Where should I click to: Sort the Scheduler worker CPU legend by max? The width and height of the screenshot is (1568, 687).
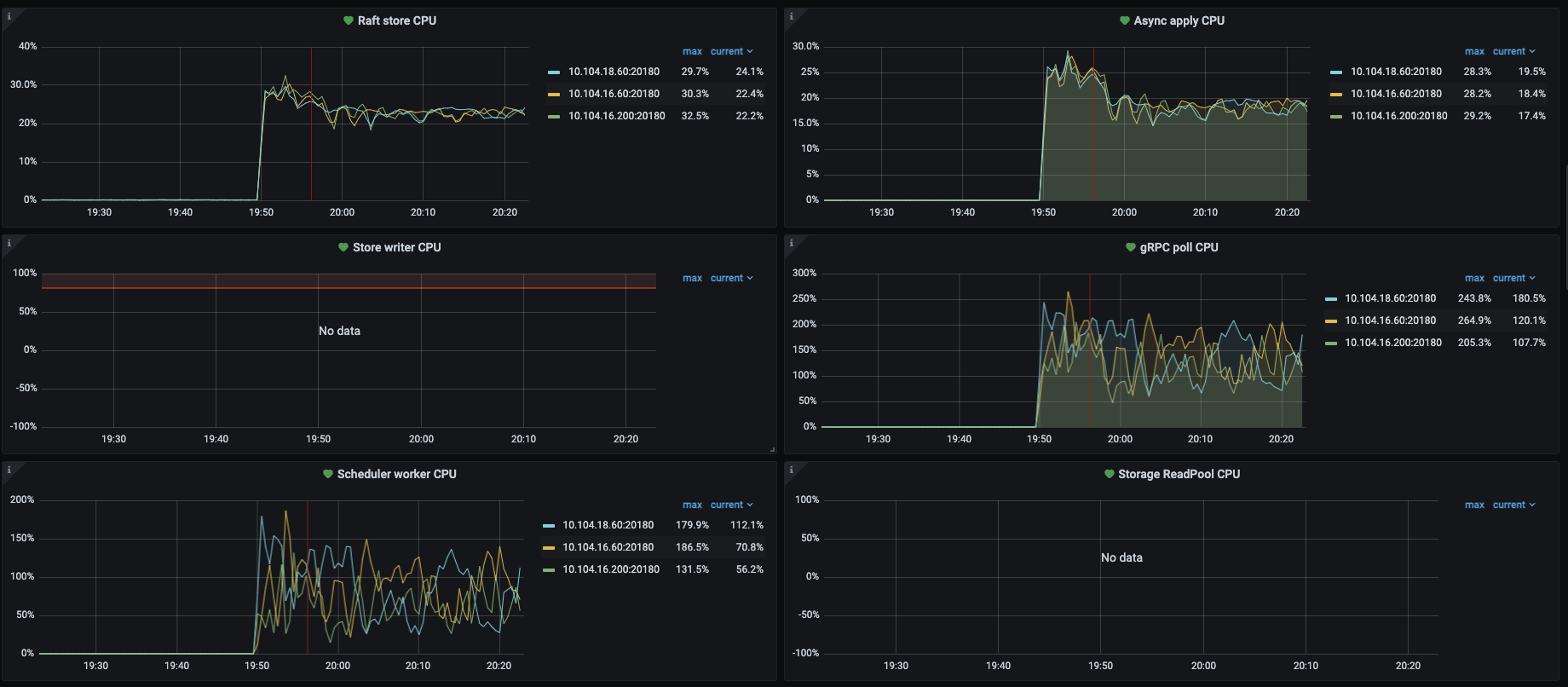click(x=692, y=505)
